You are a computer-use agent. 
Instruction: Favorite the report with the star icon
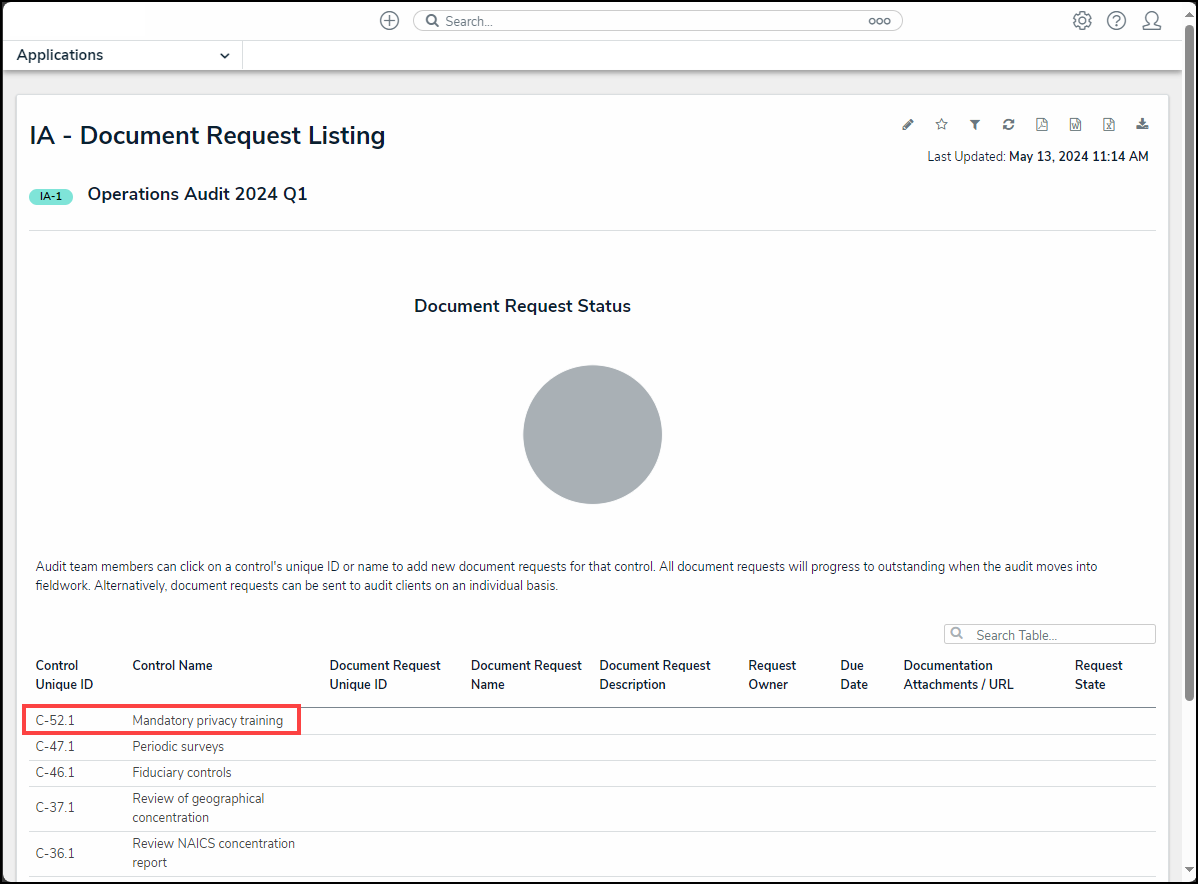click(941, 125)
